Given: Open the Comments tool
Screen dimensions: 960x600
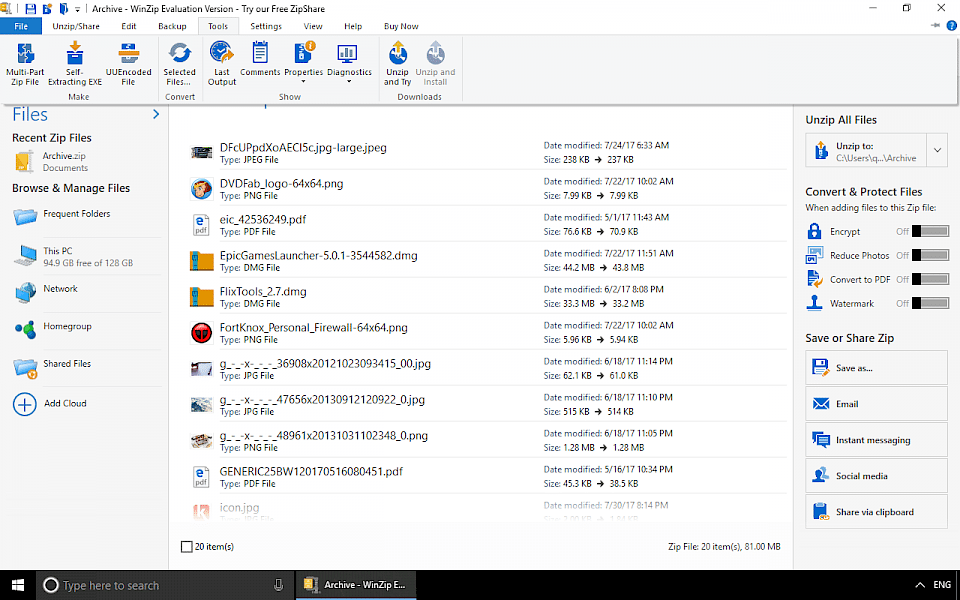Looking at the screenshot, I should click(260, 59).
